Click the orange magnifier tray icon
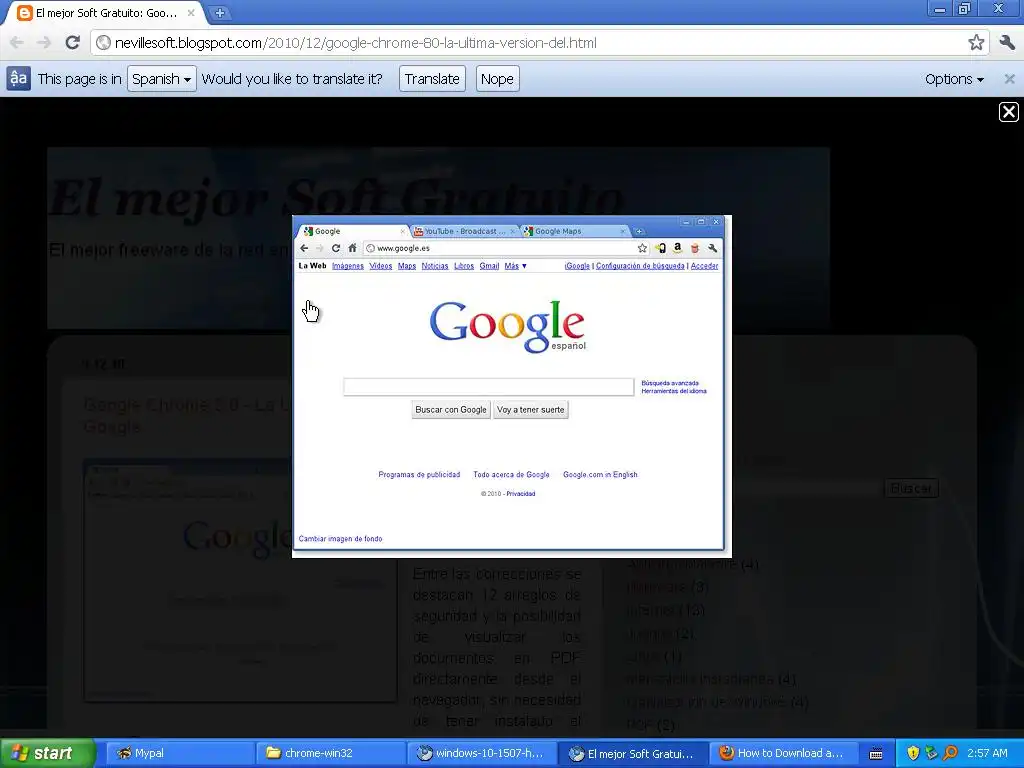 pyautogui.click(x=950, y=753)
